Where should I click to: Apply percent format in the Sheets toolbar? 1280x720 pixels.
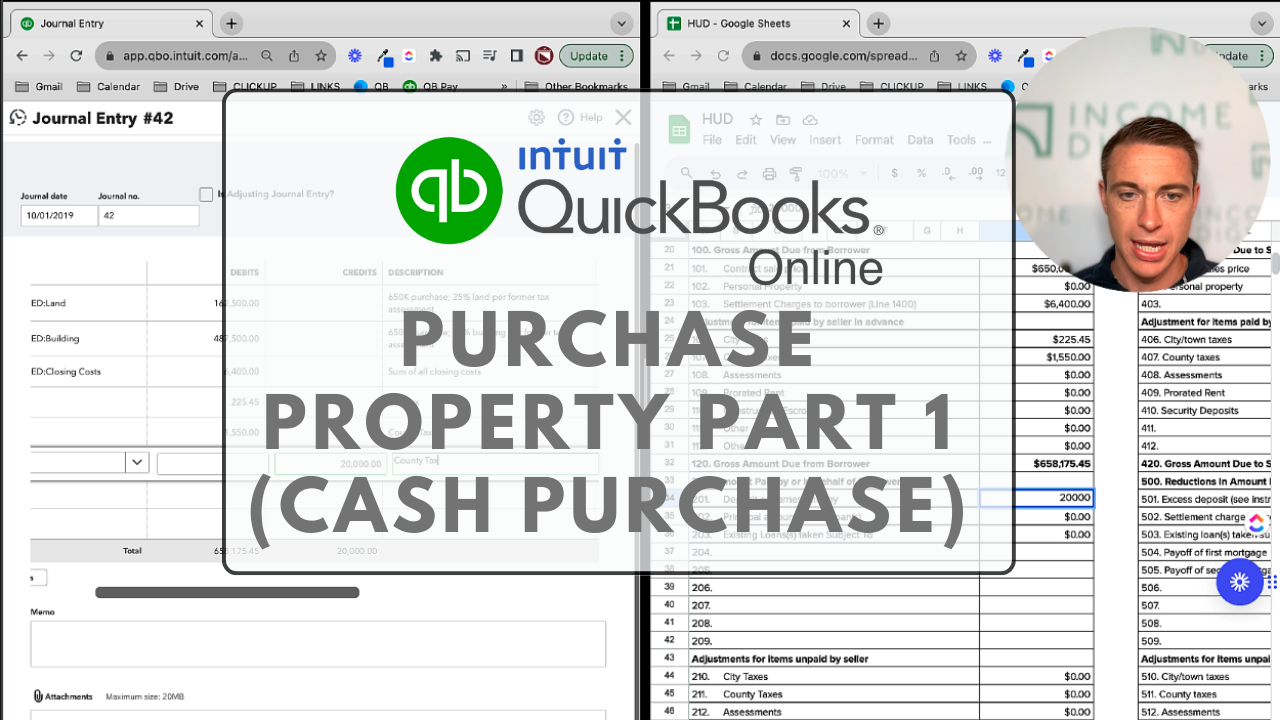922,173
